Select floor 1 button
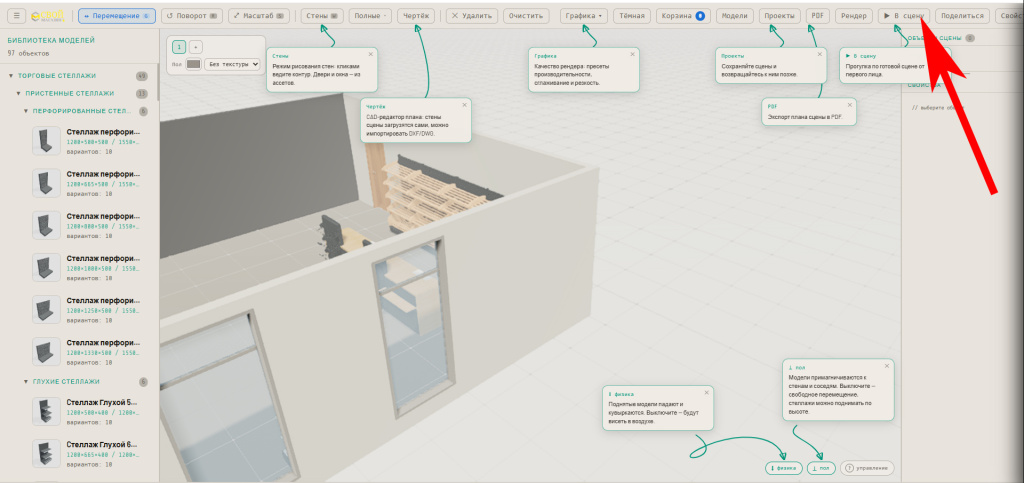 click(x=179, y=47)
